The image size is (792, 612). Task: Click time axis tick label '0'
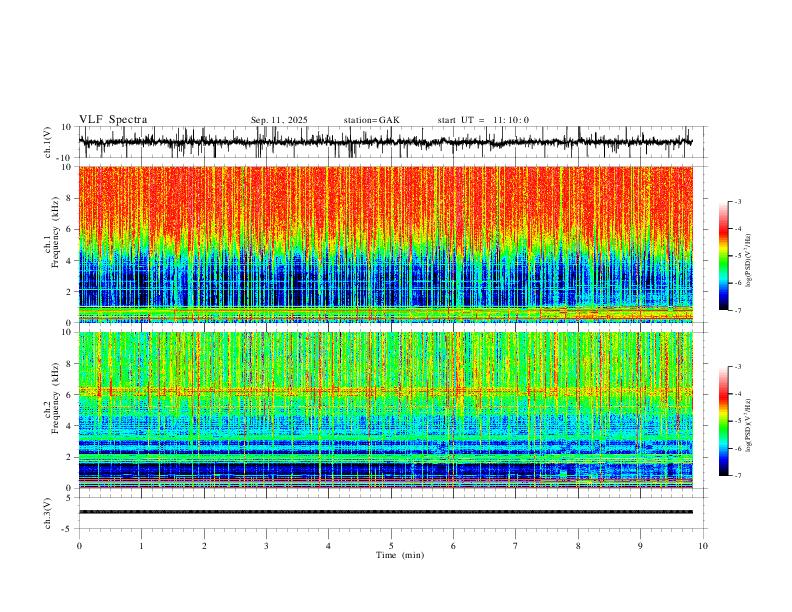pyautogui.click(x=79, y=546)
